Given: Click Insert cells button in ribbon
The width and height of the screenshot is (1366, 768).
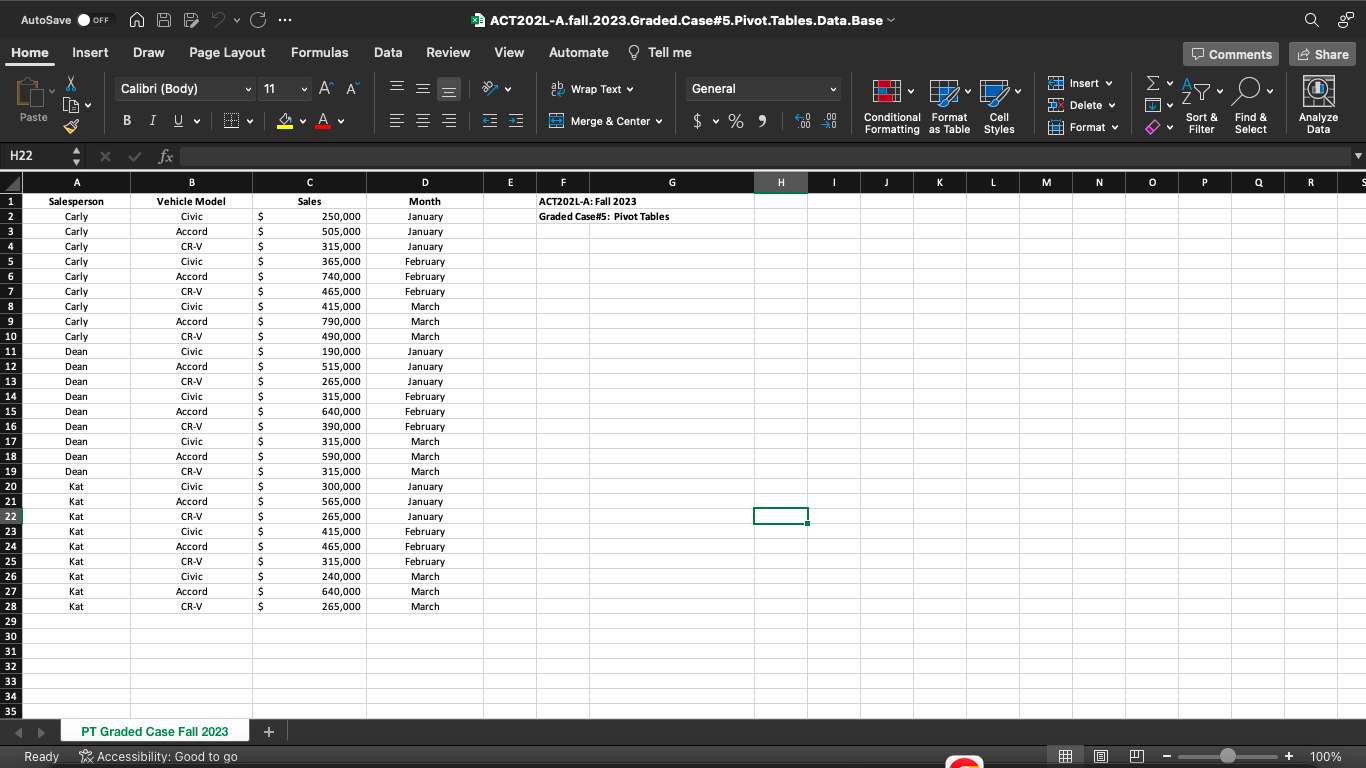Looking at the screenshot, I should [x=1075, y=84].
